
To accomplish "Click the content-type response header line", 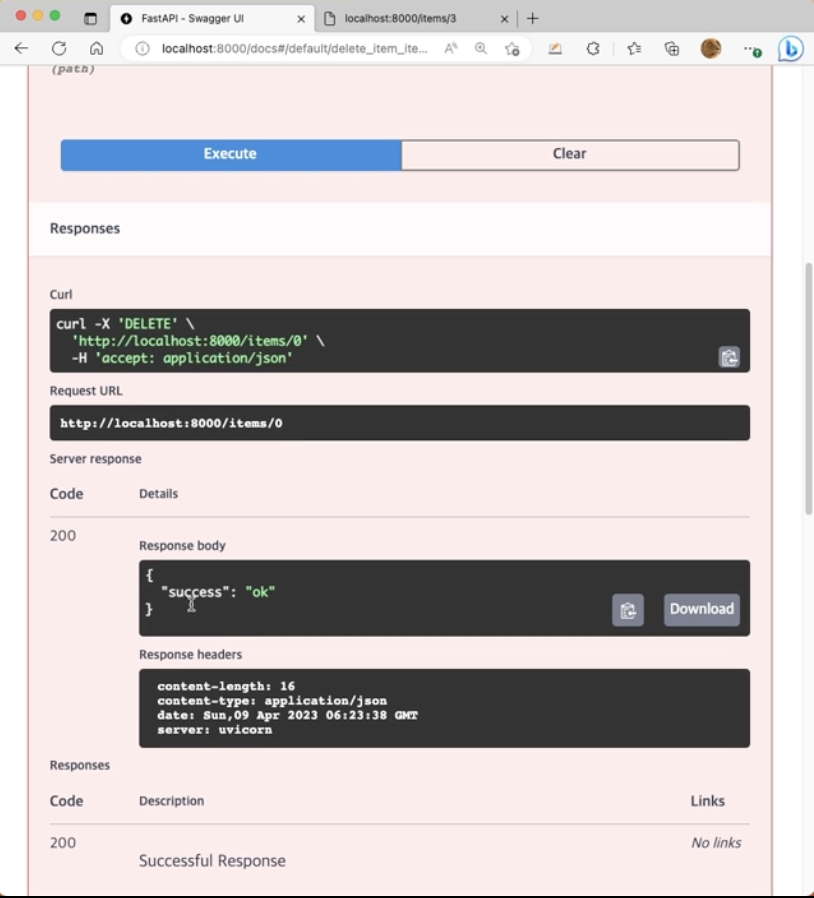I will click(272, 700).
